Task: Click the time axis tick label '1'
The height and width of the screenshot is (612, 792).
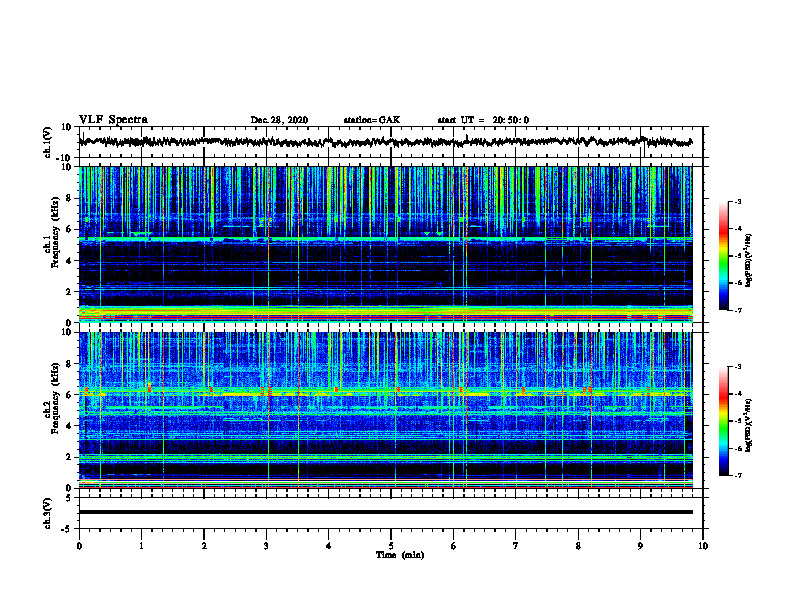Action: (141, 546)
